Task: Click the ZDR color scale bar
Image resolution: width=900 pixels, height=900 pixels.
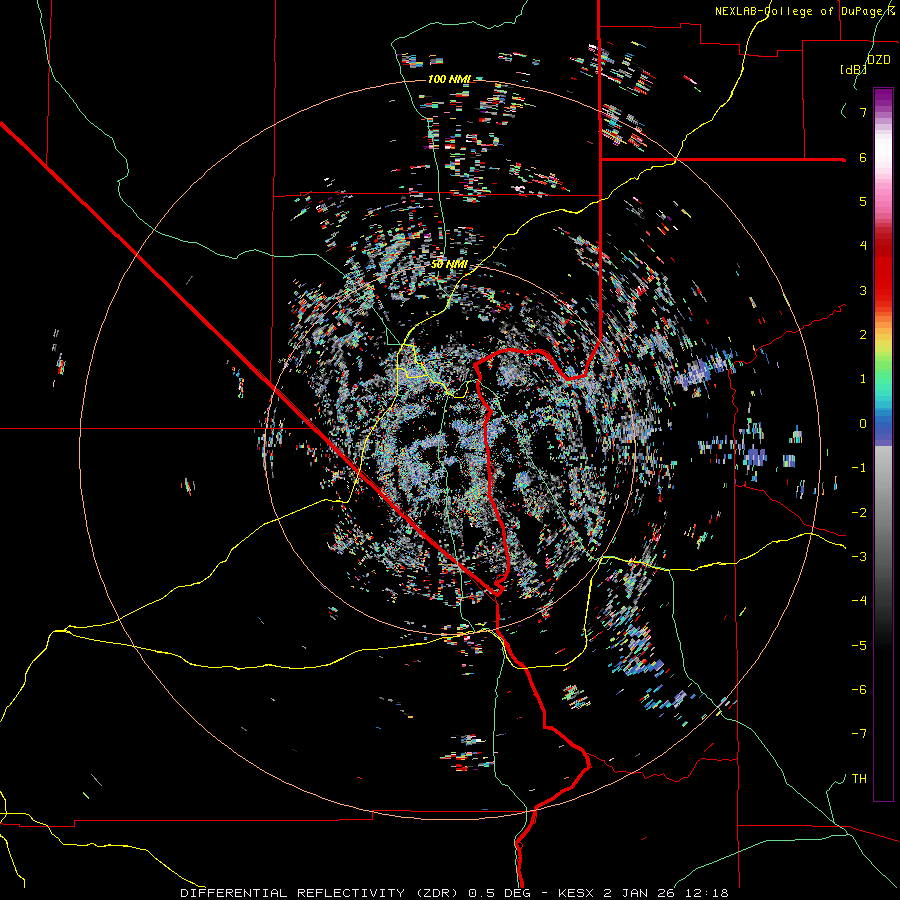Action: (883, 444)
